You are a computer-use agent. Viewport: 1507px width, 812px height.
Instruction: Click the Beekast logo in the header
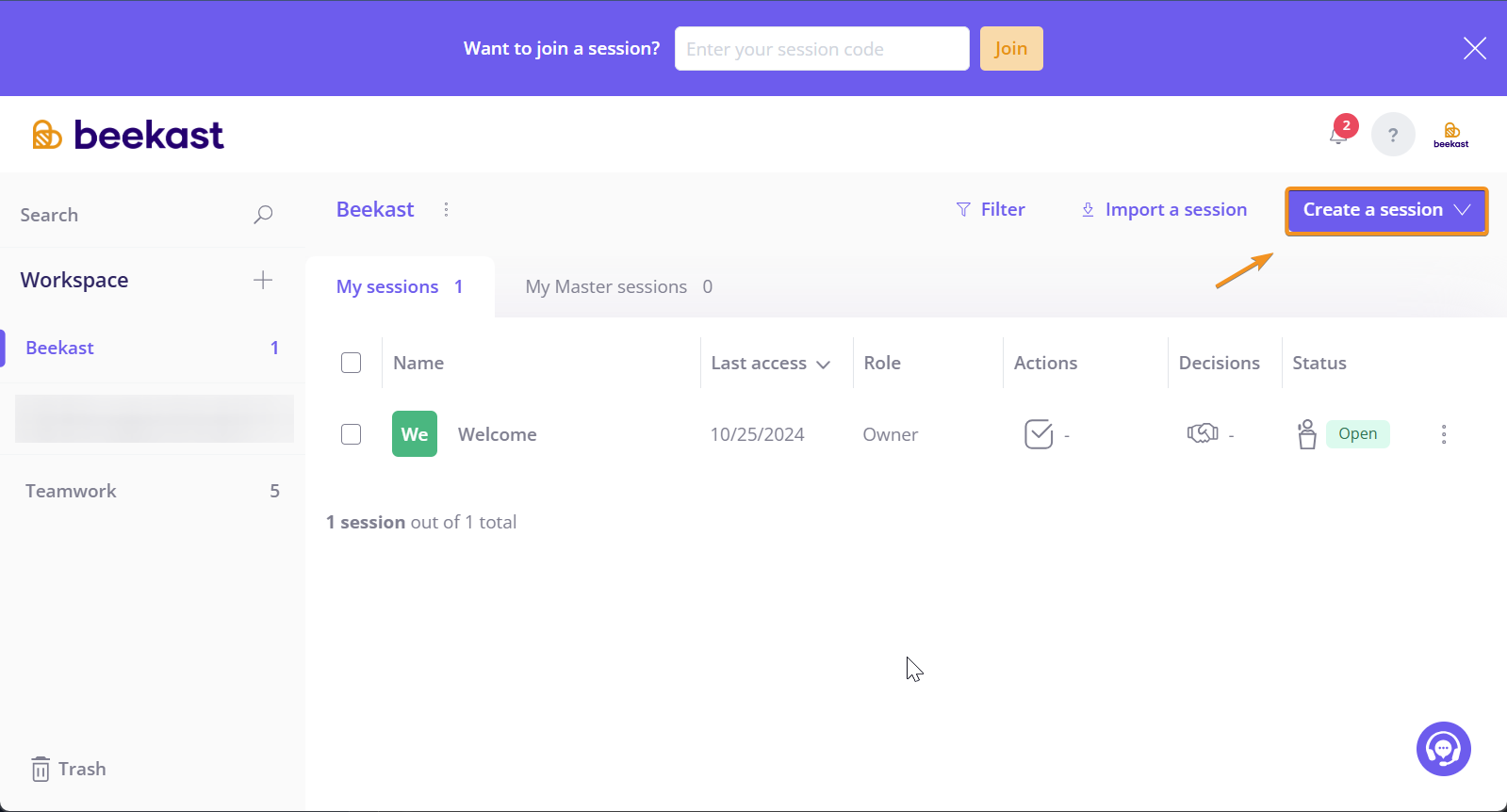click(x=128, y=135)
